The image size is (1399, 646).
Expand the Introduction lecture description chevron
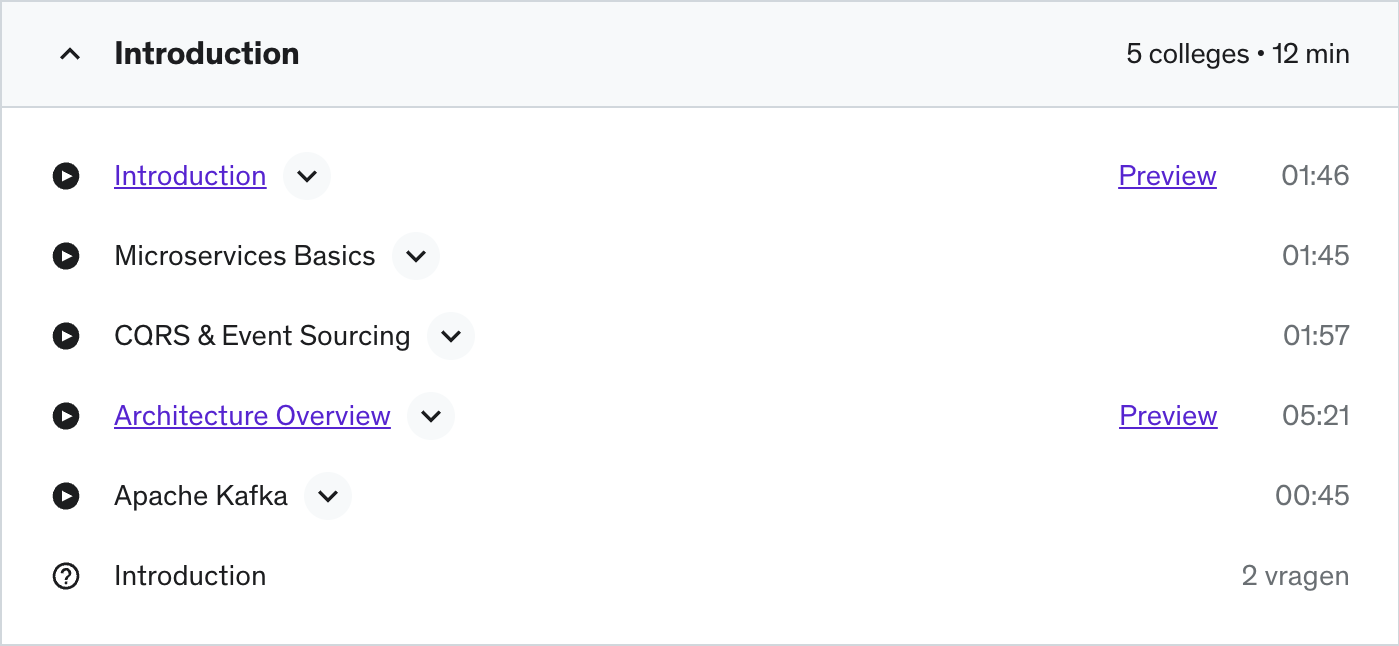(307, 176)
